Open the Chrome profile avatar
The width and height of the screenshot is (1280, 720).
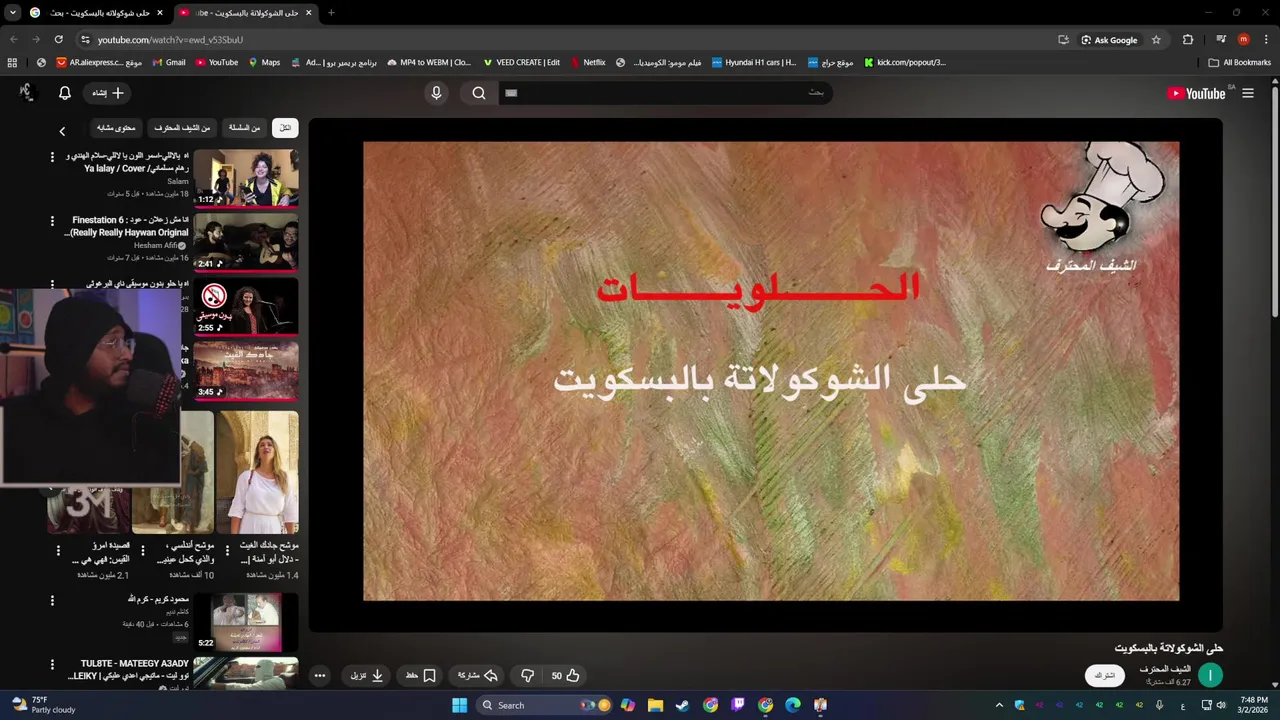(1243, 40)
